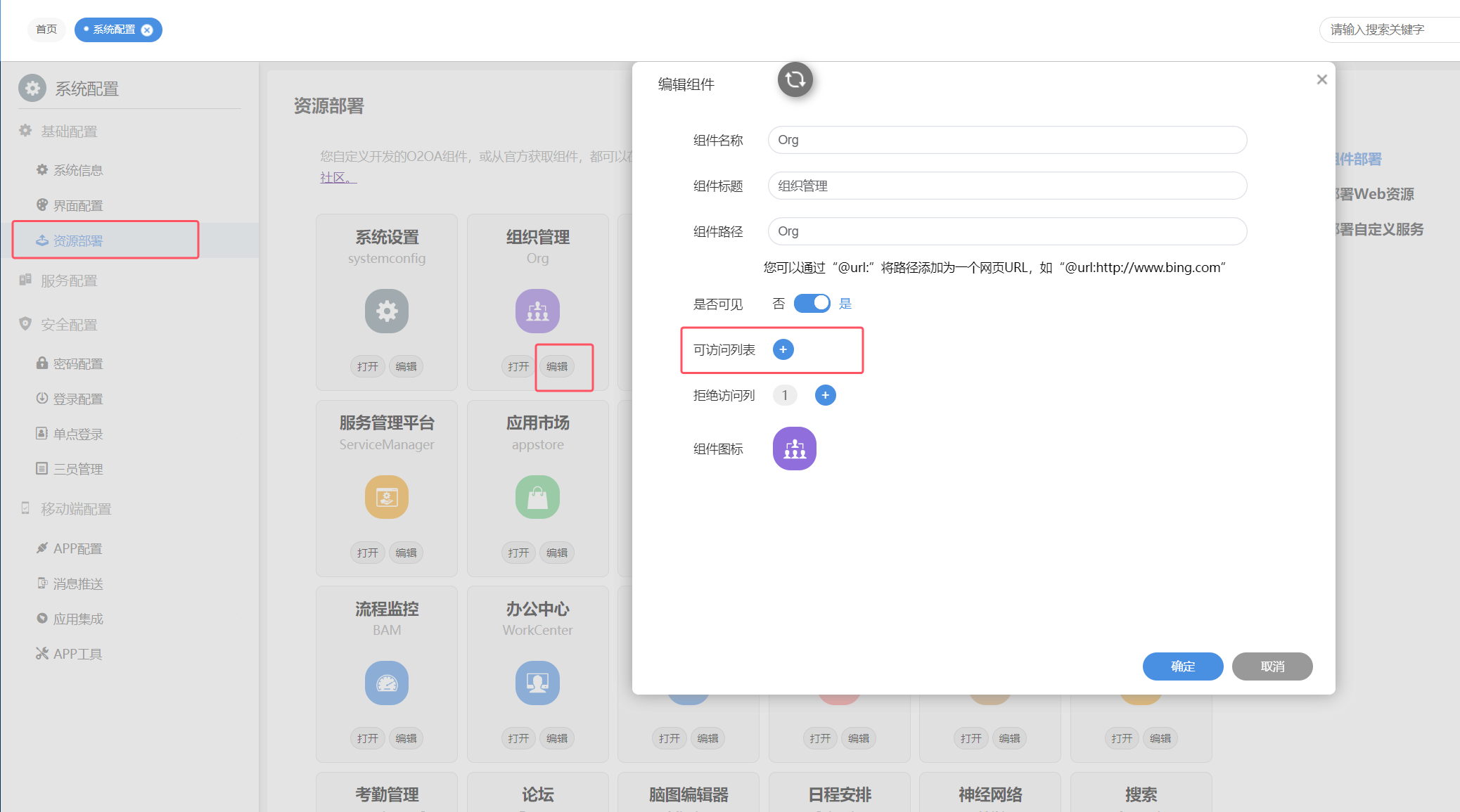Viewport: 1460px width, 812px height.
Task: Click the 组件标题 input field
Action: [x=1007, y=186]
